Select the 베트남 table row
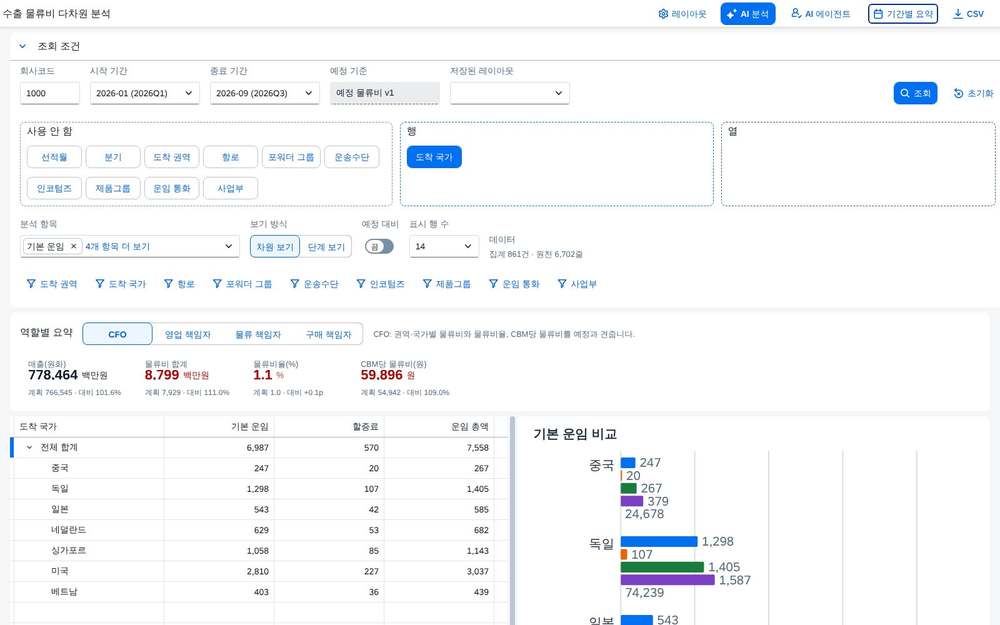The width and height of the screenshot is (1000, 625). (x=261, y=592)
